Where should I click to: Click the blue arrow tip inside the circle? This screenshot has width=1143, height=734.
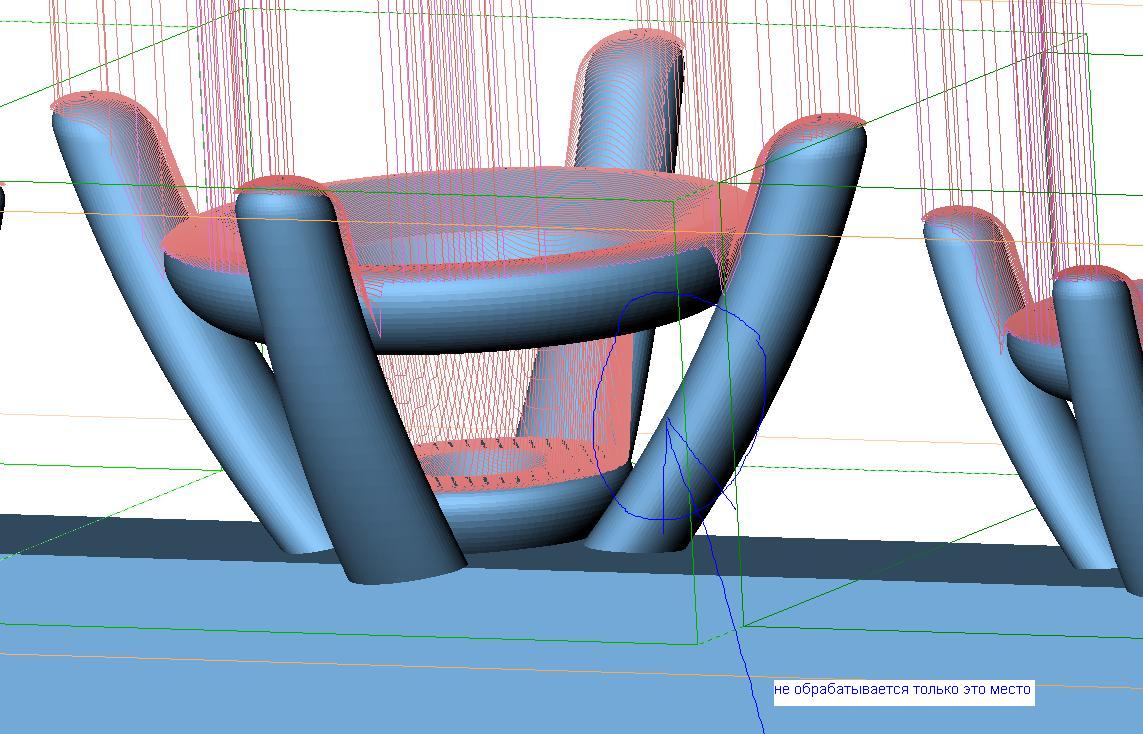point(667,423)
